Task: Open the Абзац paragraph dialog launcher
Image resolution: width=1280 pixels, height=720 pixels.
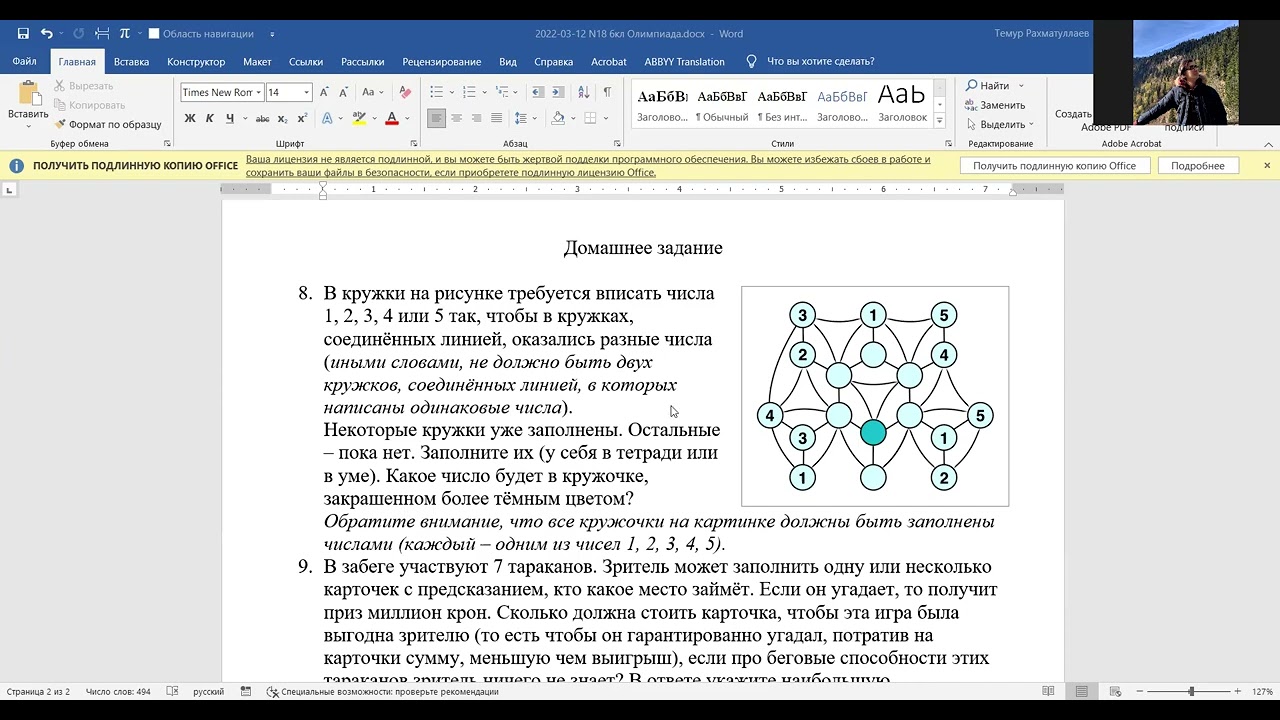Action: [617, 144]
